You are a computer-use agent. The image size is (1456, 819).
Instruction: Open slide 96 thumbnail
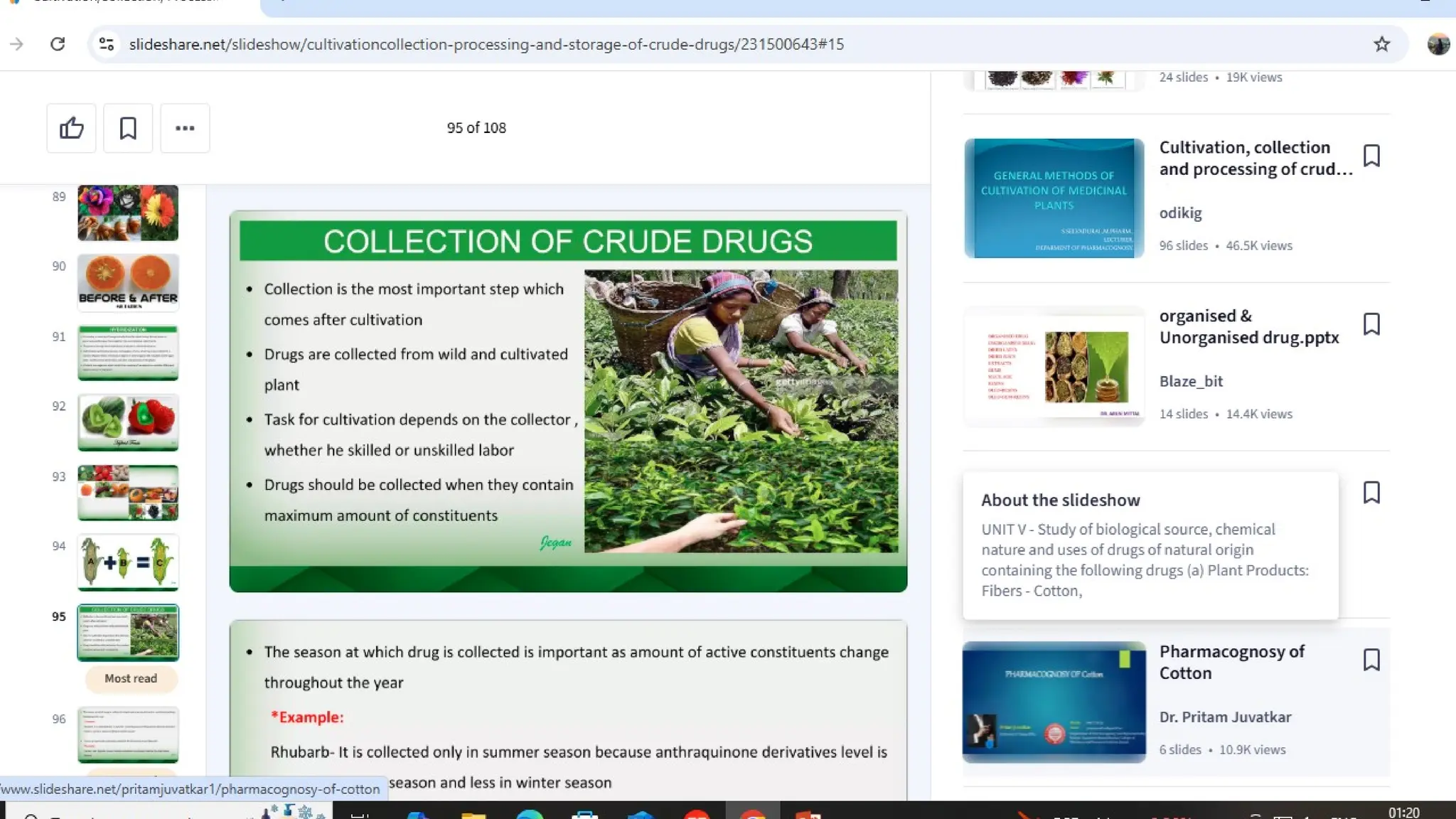coord(128,734)
